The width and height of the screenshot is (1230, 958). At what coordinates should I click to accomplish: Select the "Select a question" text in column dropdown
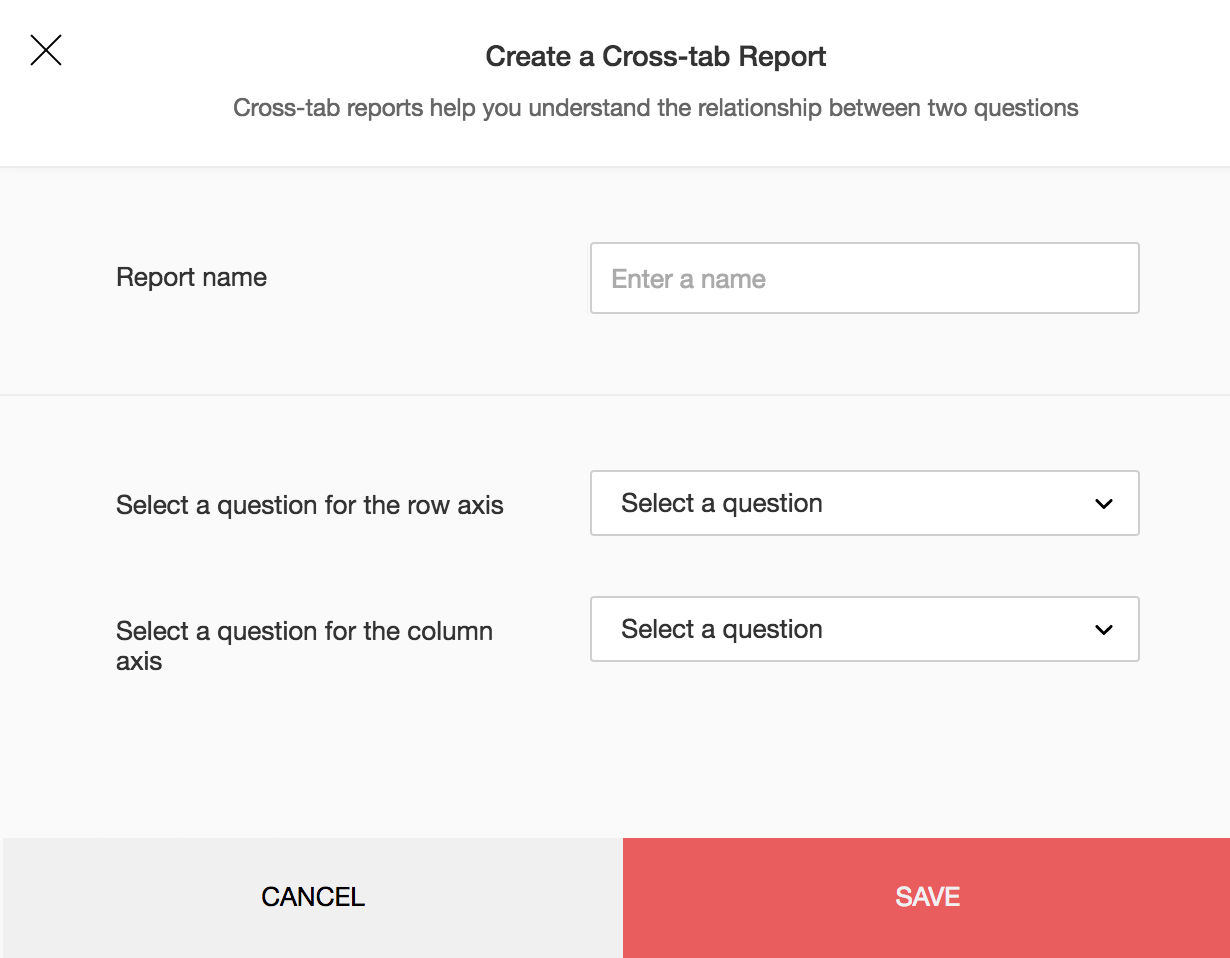(x=721, y=629)
